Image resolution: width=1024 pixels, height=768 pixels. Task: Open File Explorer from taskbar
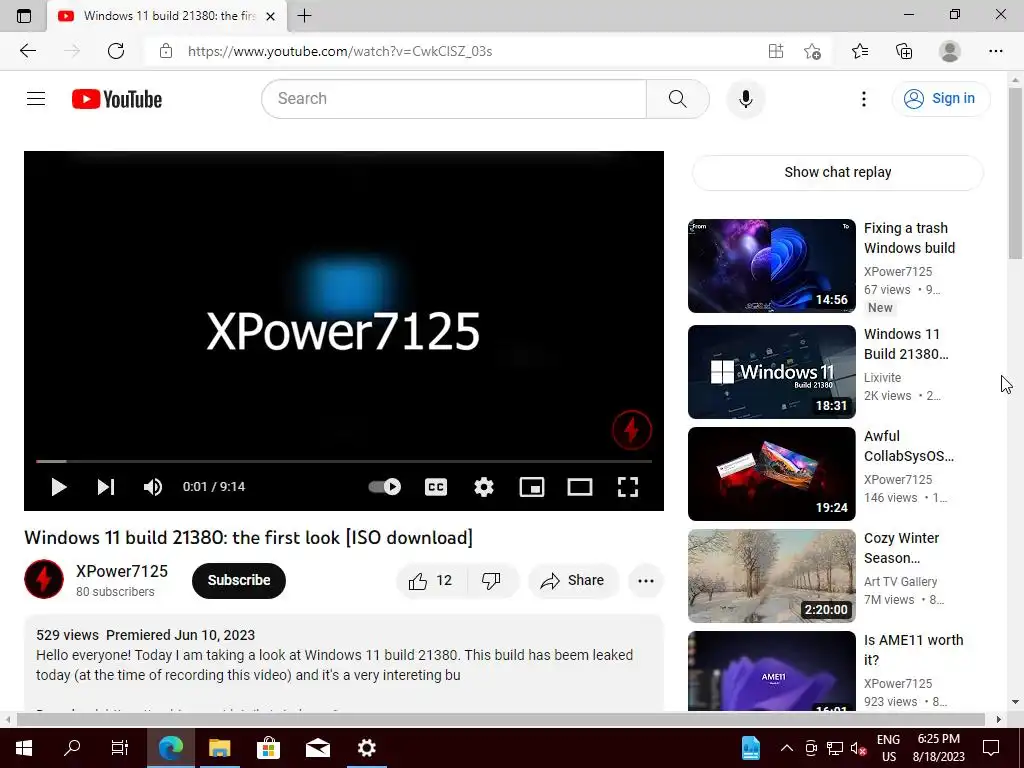(219, 748)
